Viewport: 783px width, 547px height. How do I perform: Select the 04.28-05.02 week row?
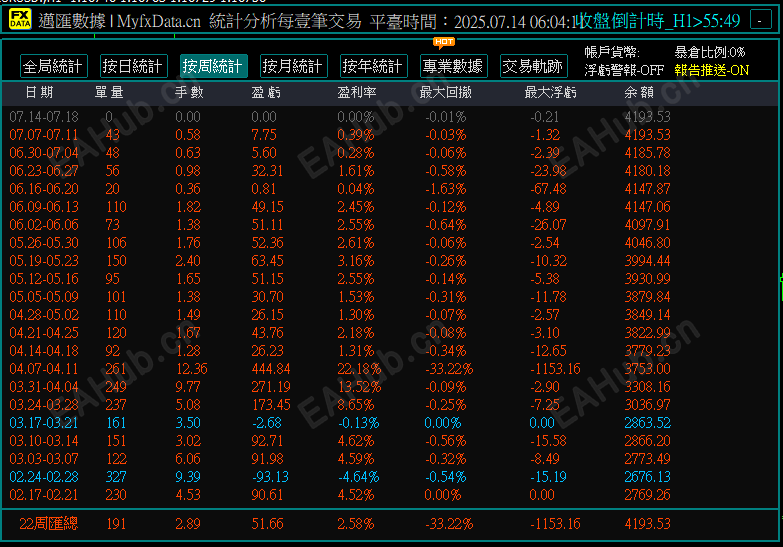[340, 315]
